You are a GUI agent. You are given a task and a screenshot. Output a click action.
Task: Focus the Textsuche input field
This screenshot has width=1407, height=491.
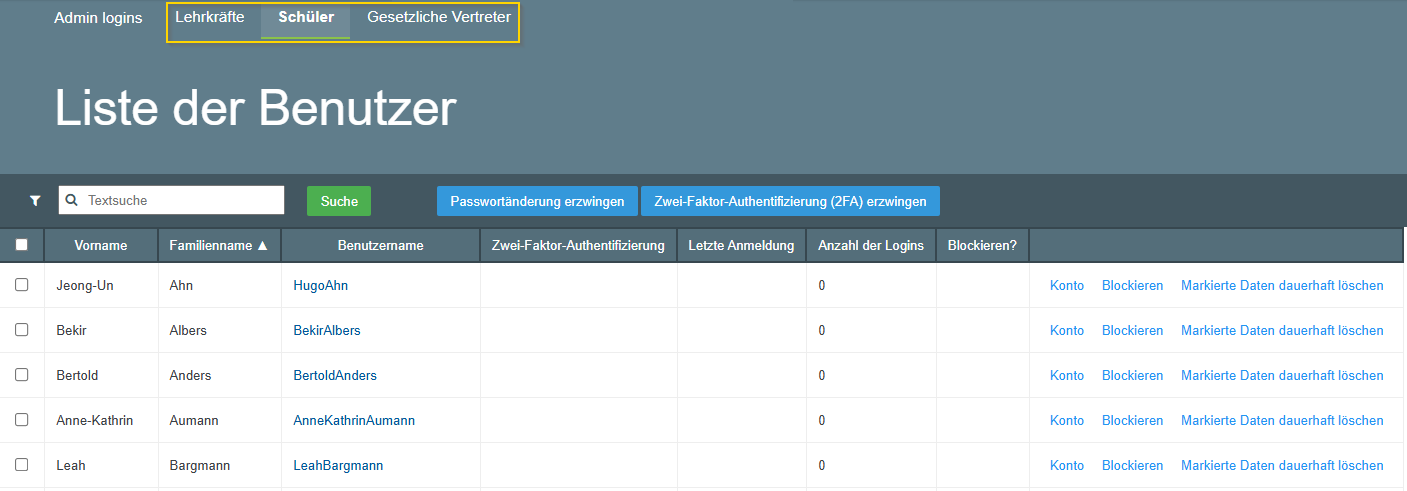pyautogui.click(x=180, y=201)
